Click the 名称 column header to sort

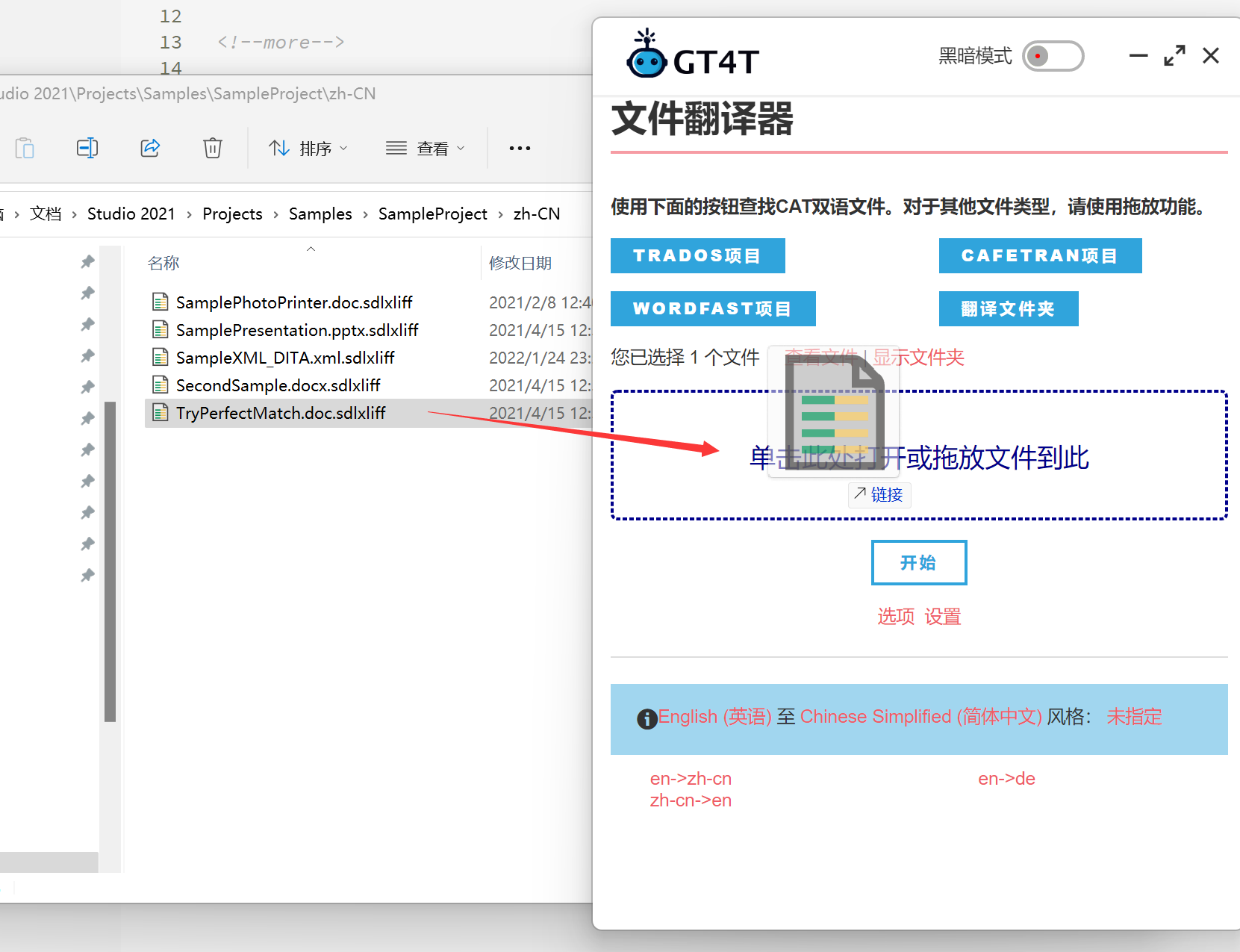pos(163,263)
